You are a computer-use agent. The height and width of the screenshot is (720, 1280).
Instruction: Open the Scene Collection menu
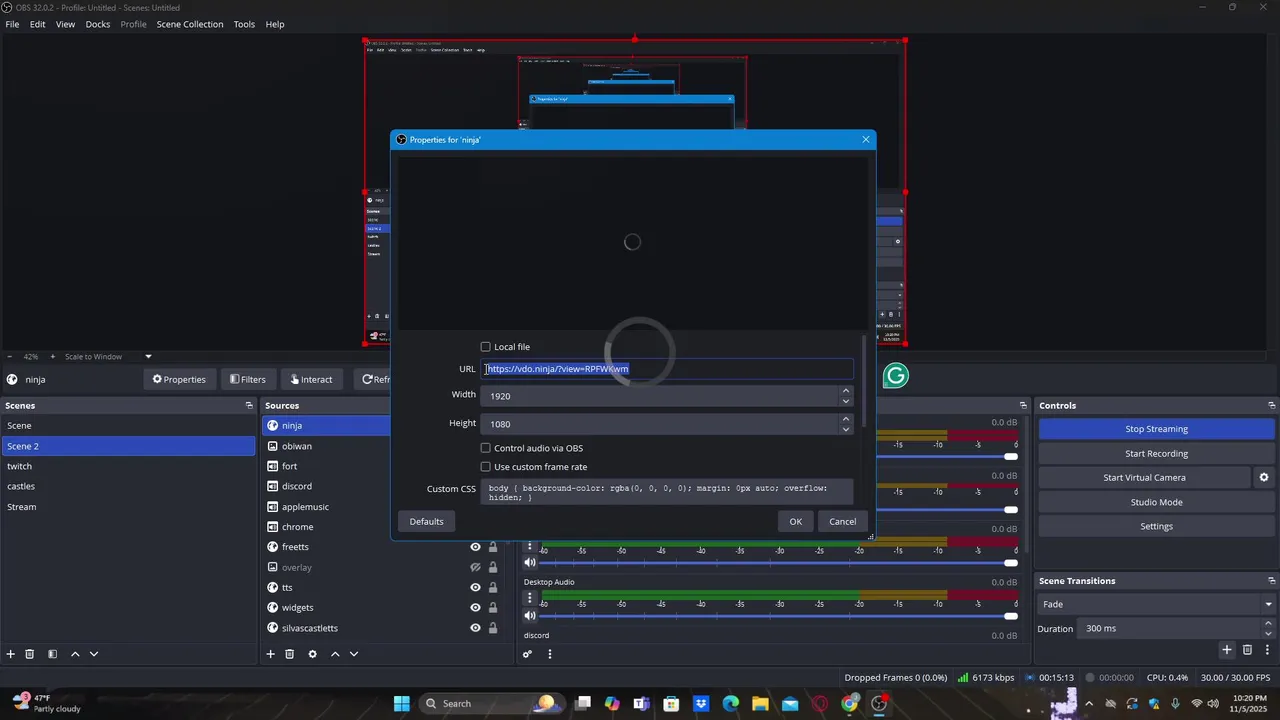point(190,24)
